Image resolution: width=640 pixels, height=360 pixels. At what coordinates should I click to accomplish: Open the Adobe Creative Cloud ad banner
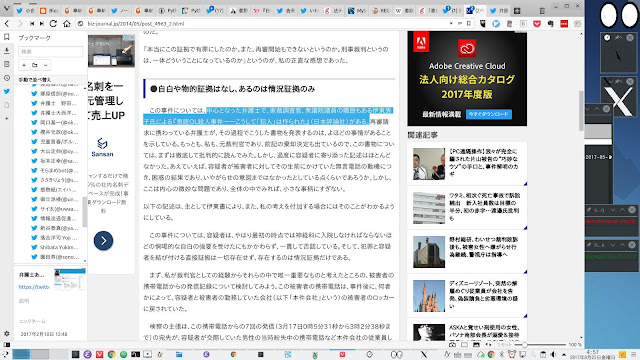pyautogui.click(x=467, y=78)
